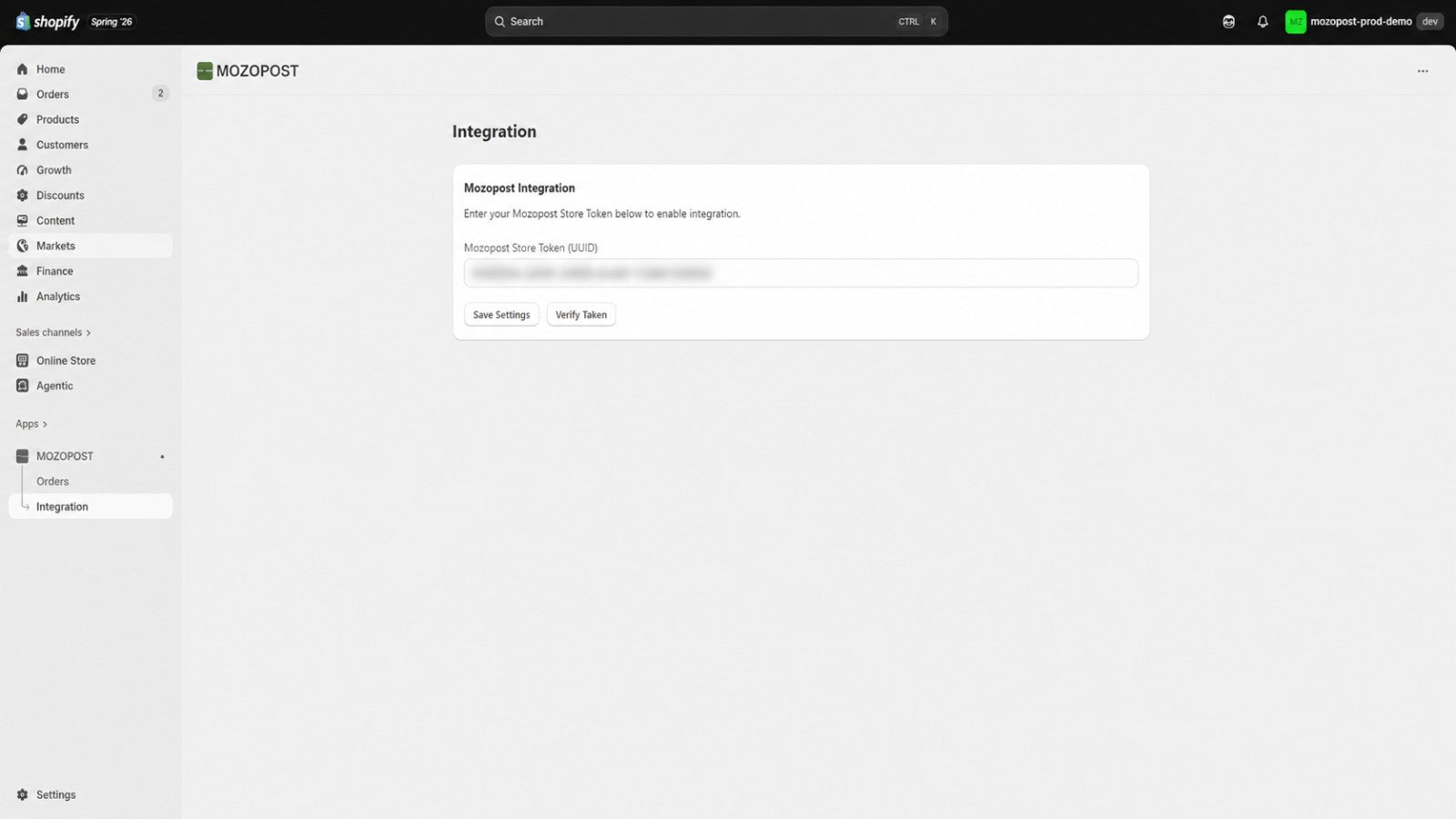Click the Discounts icon
This screenshot has height=819, width=1456.
point(23,196)
